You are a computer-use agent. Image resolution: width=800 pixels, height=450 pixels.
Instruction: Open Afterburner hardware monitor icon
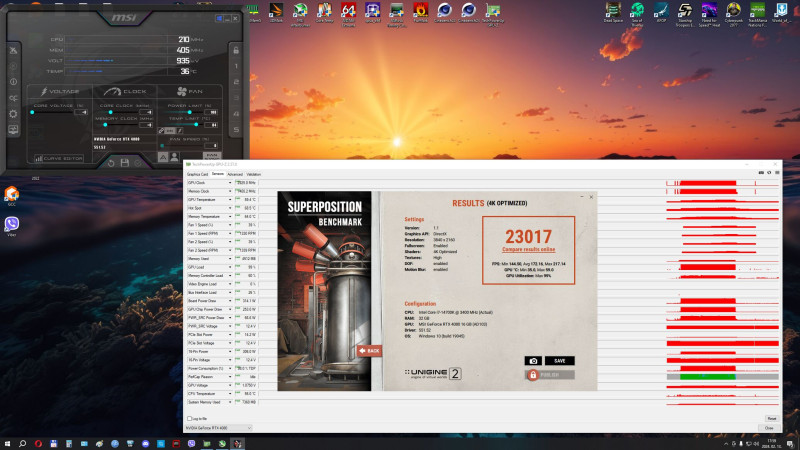pyautogui.click(x=13, y=130)
